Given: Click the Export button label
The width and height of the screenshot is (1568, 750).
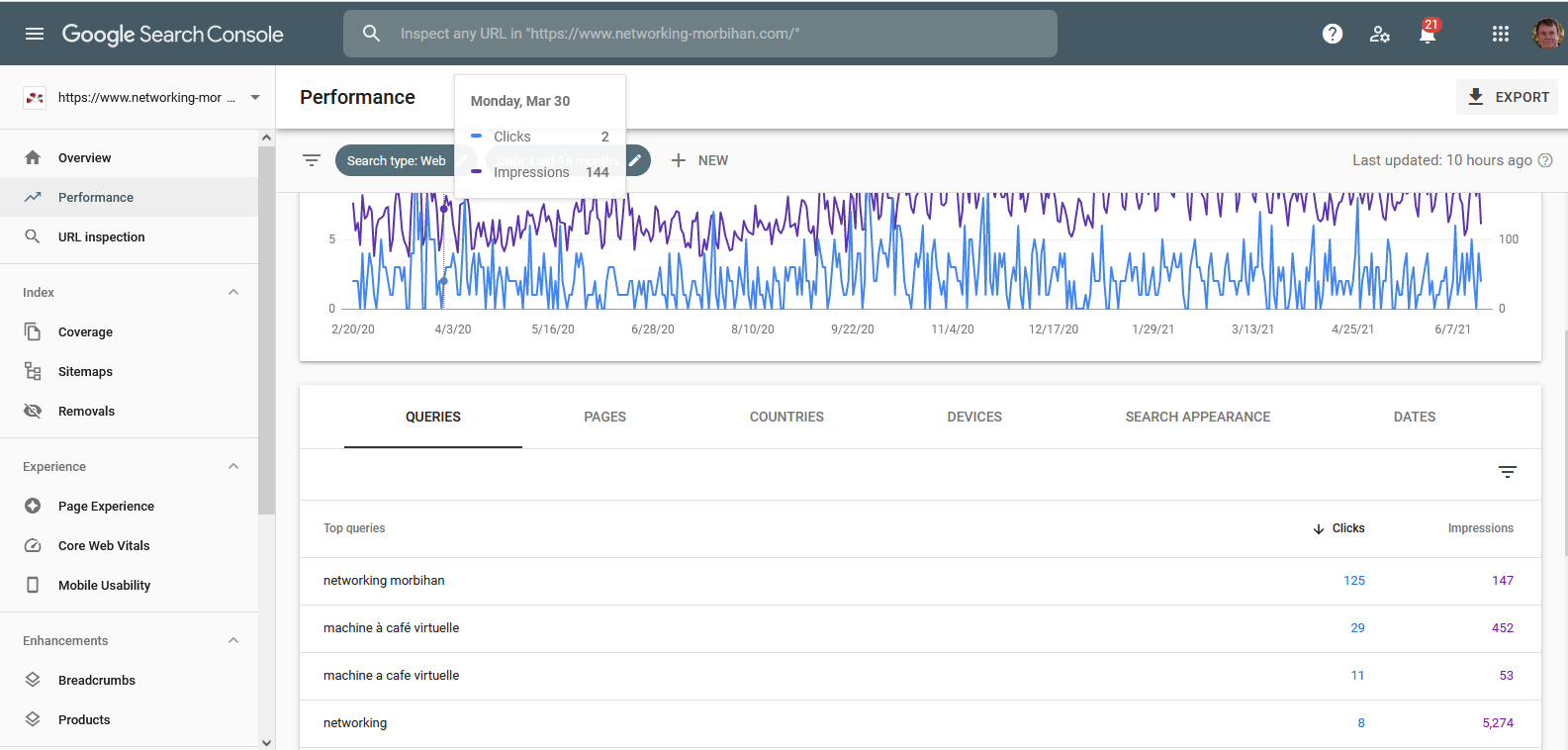Looking at the screenshot, I should (1522, 97).
